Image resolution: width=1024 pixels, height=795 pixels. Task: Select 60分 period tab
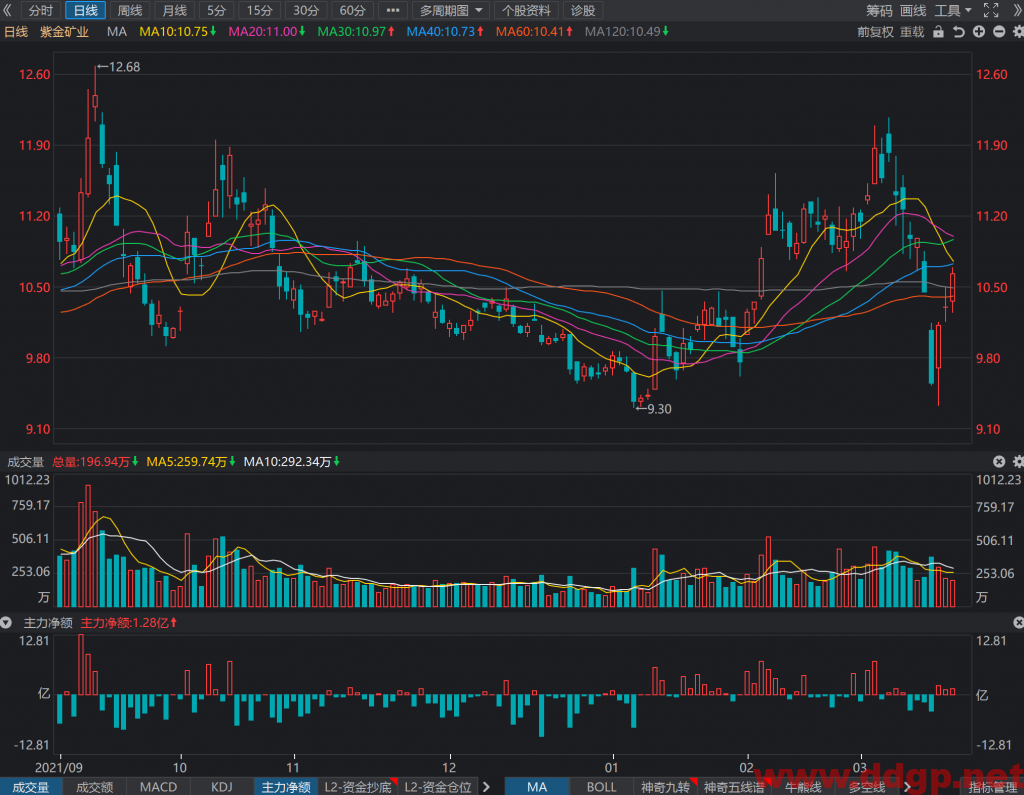[x=352, y=10]
